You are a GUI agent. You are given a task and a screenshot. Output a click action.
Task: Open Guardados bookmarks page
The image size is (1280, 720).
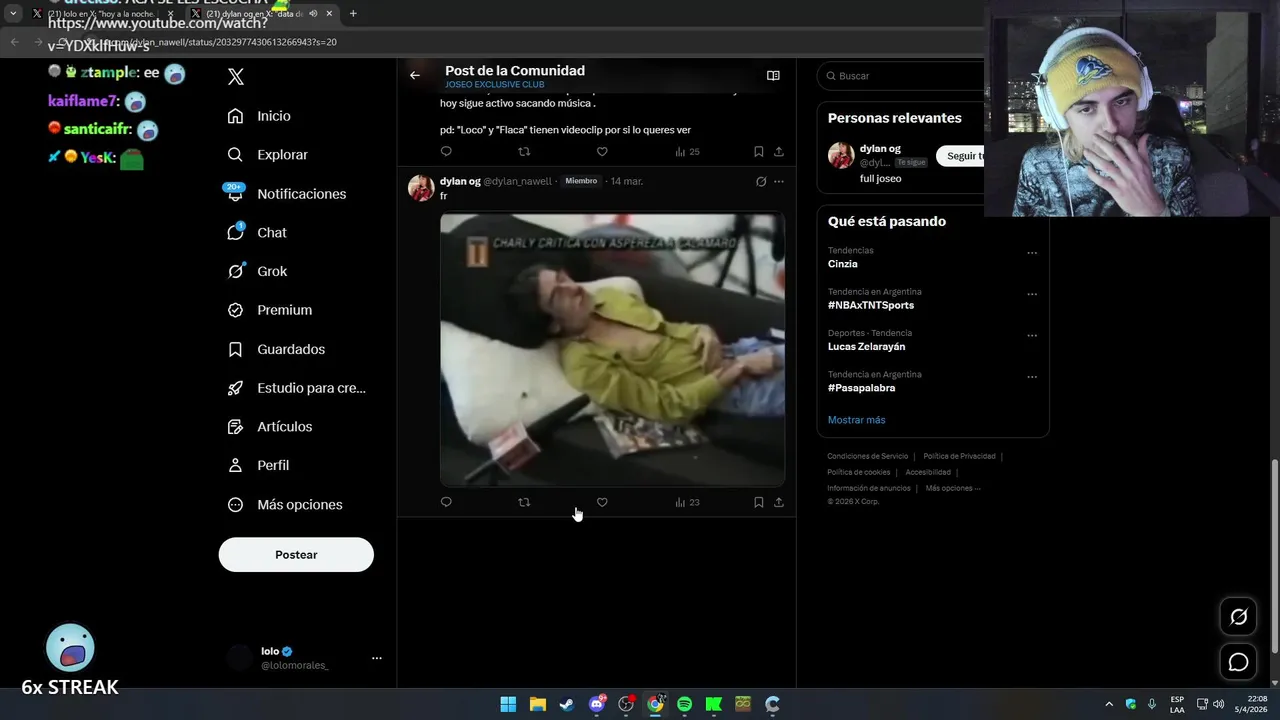coord(276,349)
